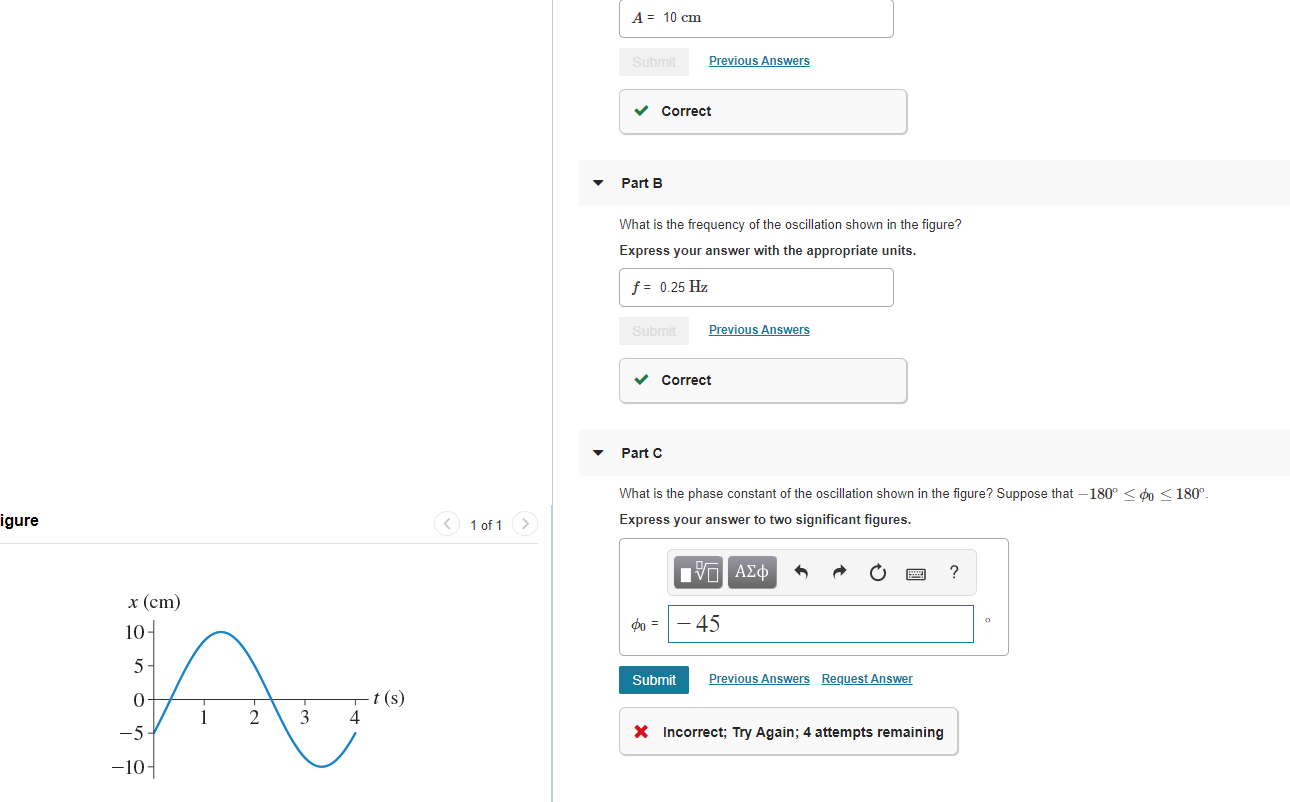This screenshot has width=1290, height=802.
Task: Open keyboard shortcuts icon in equation toolbar
Action: (x=915, y=572)
